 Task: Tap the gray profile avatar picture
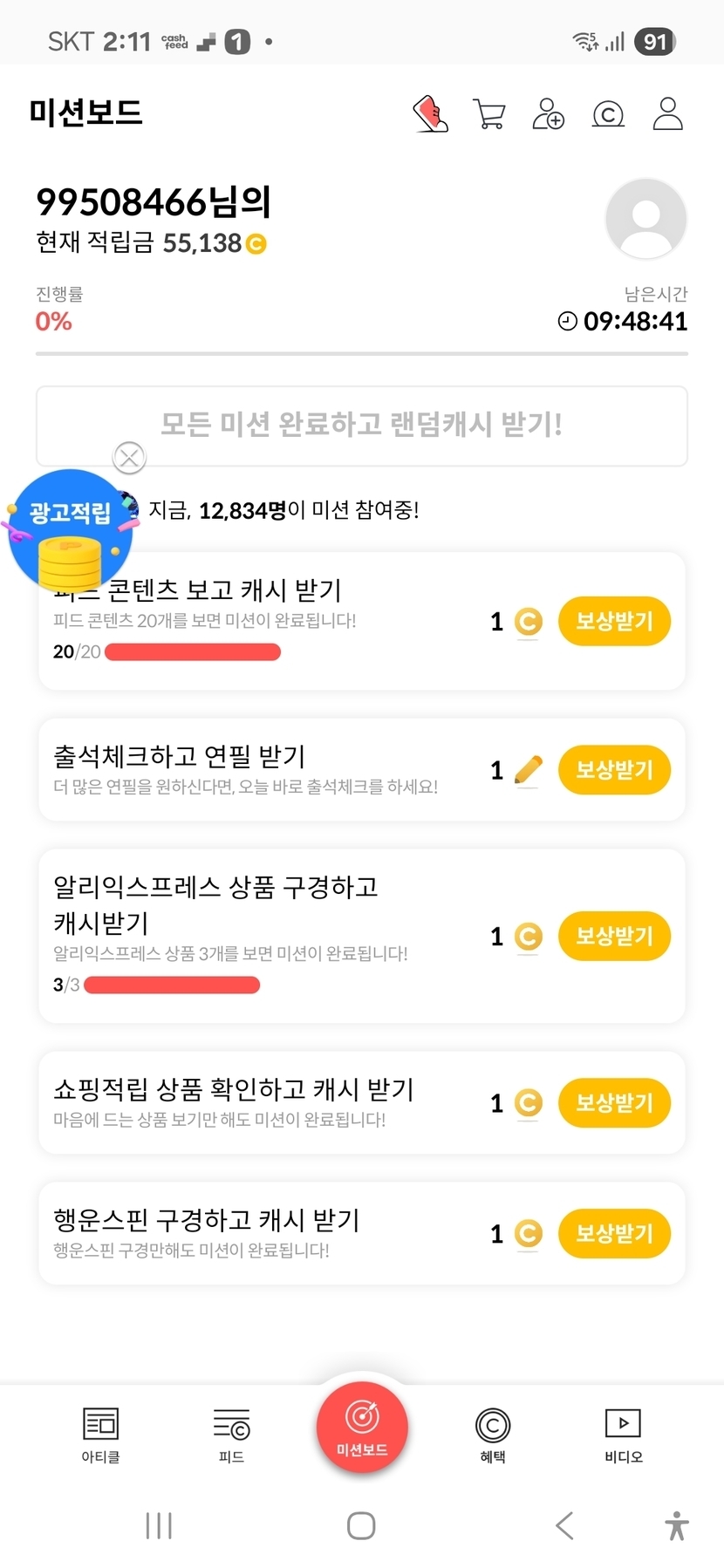(x=645, y=219)
